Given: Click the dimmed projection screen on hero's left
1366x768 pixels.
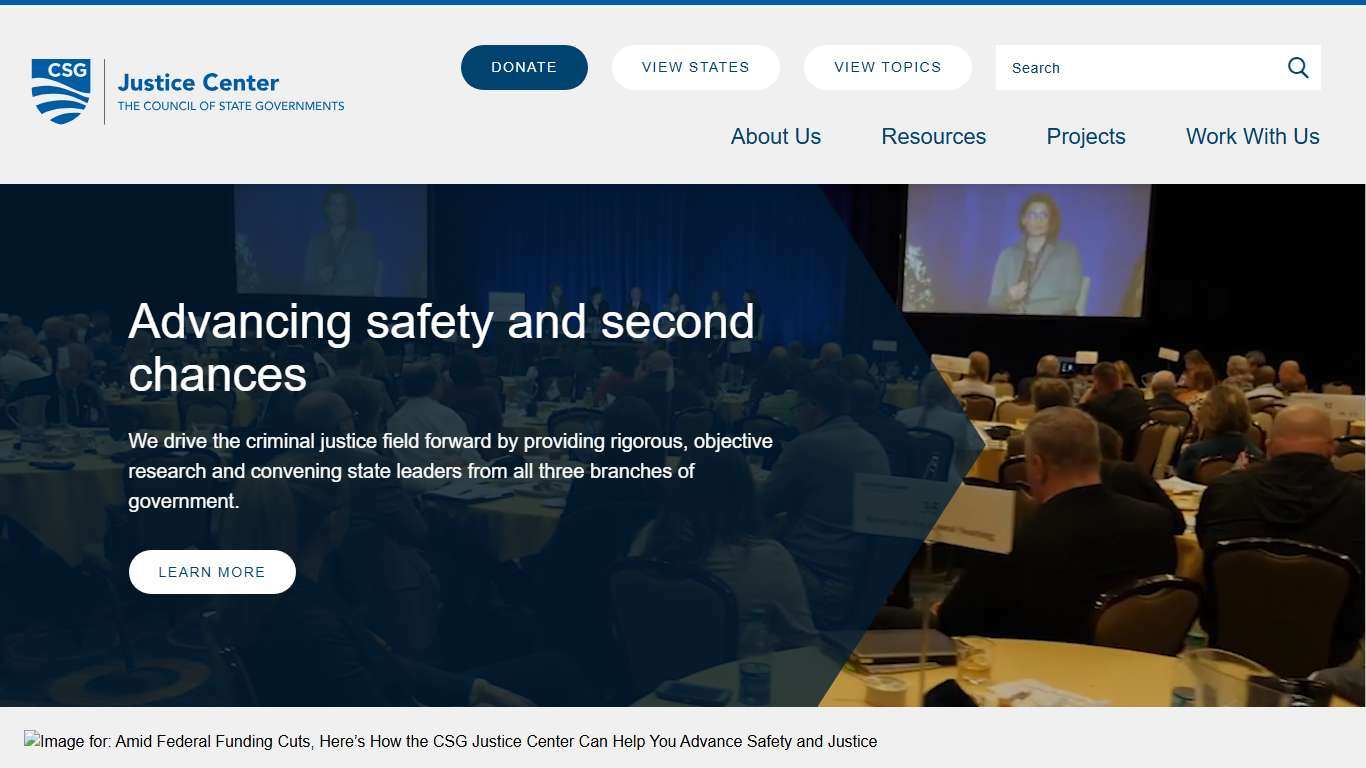Looking at the screenshot, I should (330, 240).
